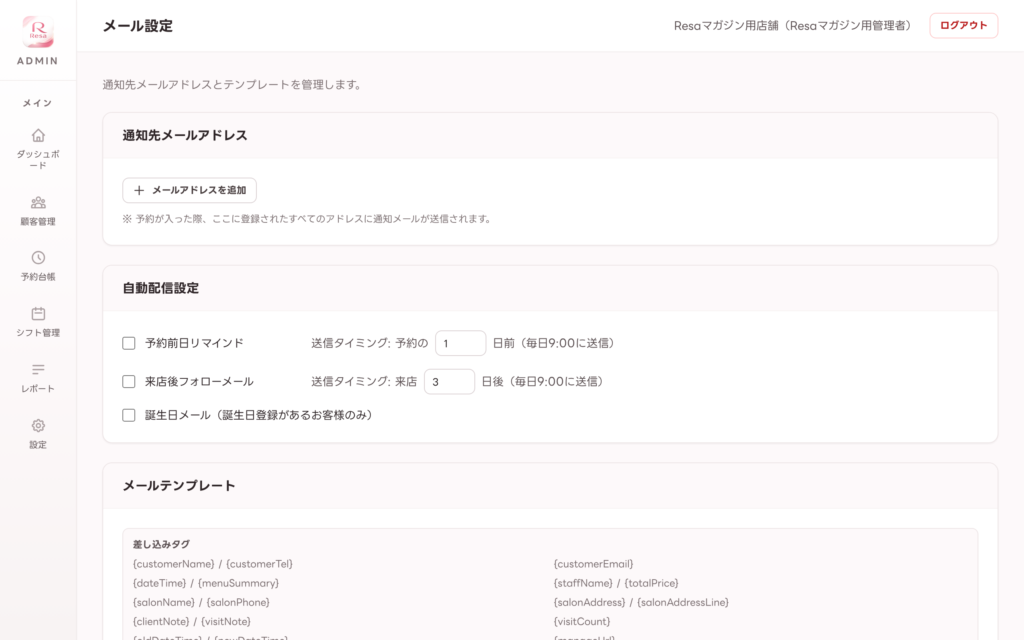Screen dimensions: 1024x640
Task: Click store name Resaマガジン用店舗 text
Action: click(x=726, y=25)
